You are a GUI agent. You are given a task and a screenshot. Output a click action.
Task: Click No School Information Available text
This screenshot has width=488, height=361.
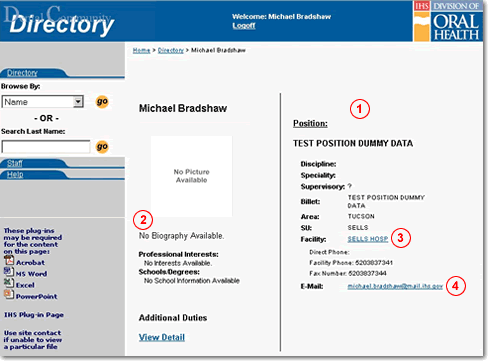click(x=192, y=281)
